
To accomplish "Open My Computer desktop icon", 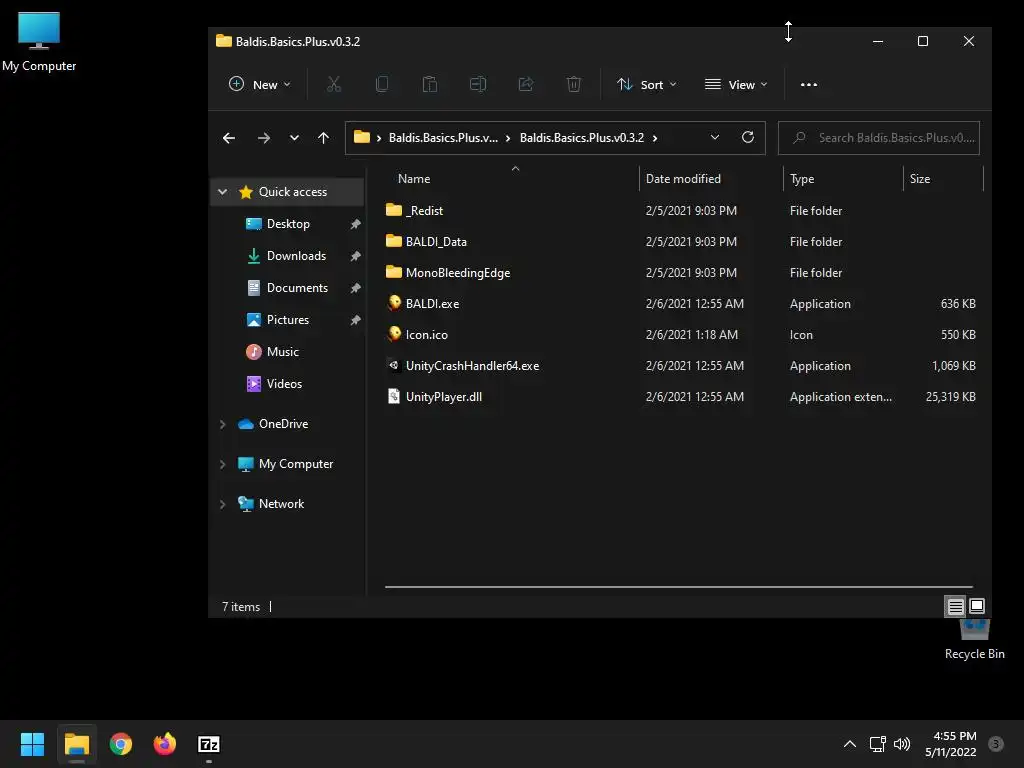I will coord(39,42).
